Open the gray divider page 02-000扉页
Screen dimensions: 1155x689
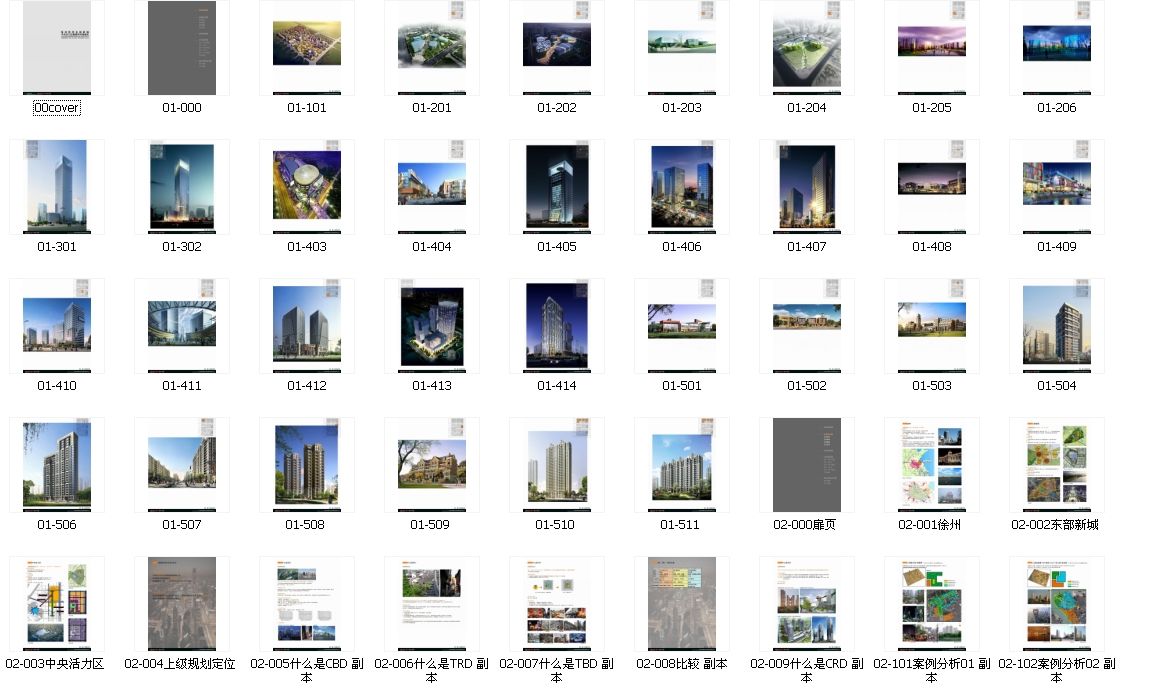coord(806,464)
